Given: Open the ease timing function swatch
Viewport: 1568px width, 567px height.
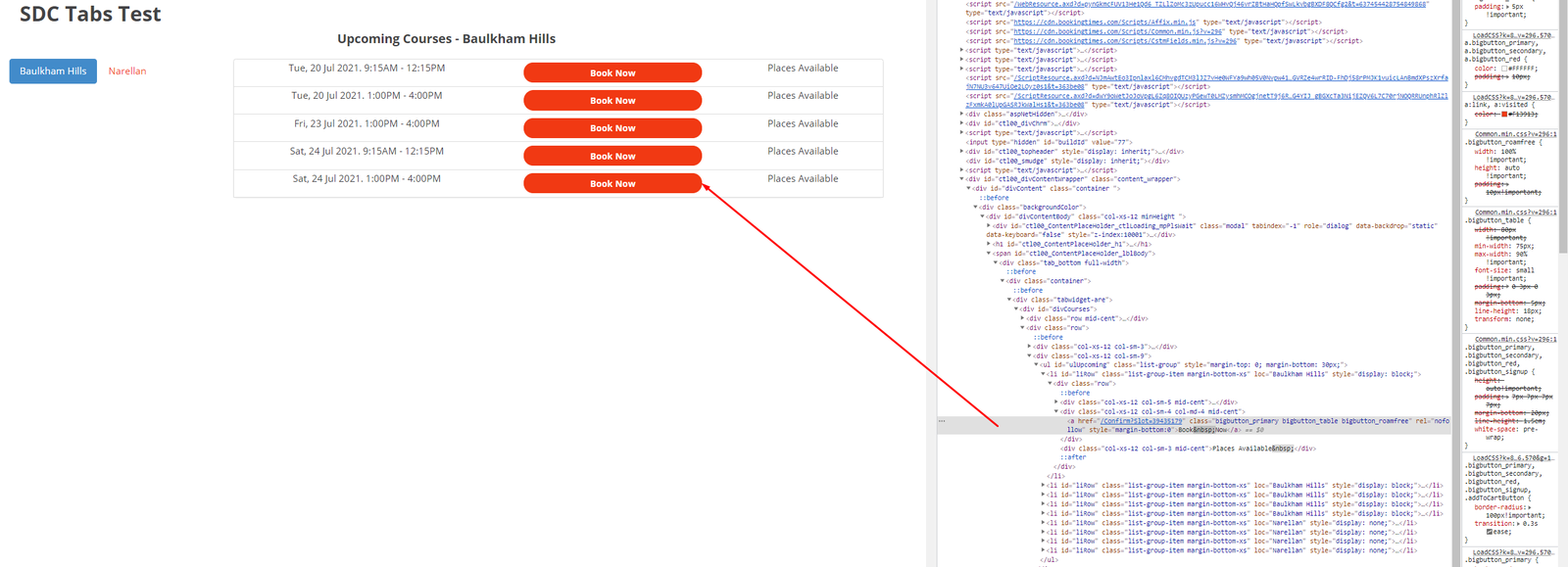Looking at the screenshot, I should tap(1490, 532).
